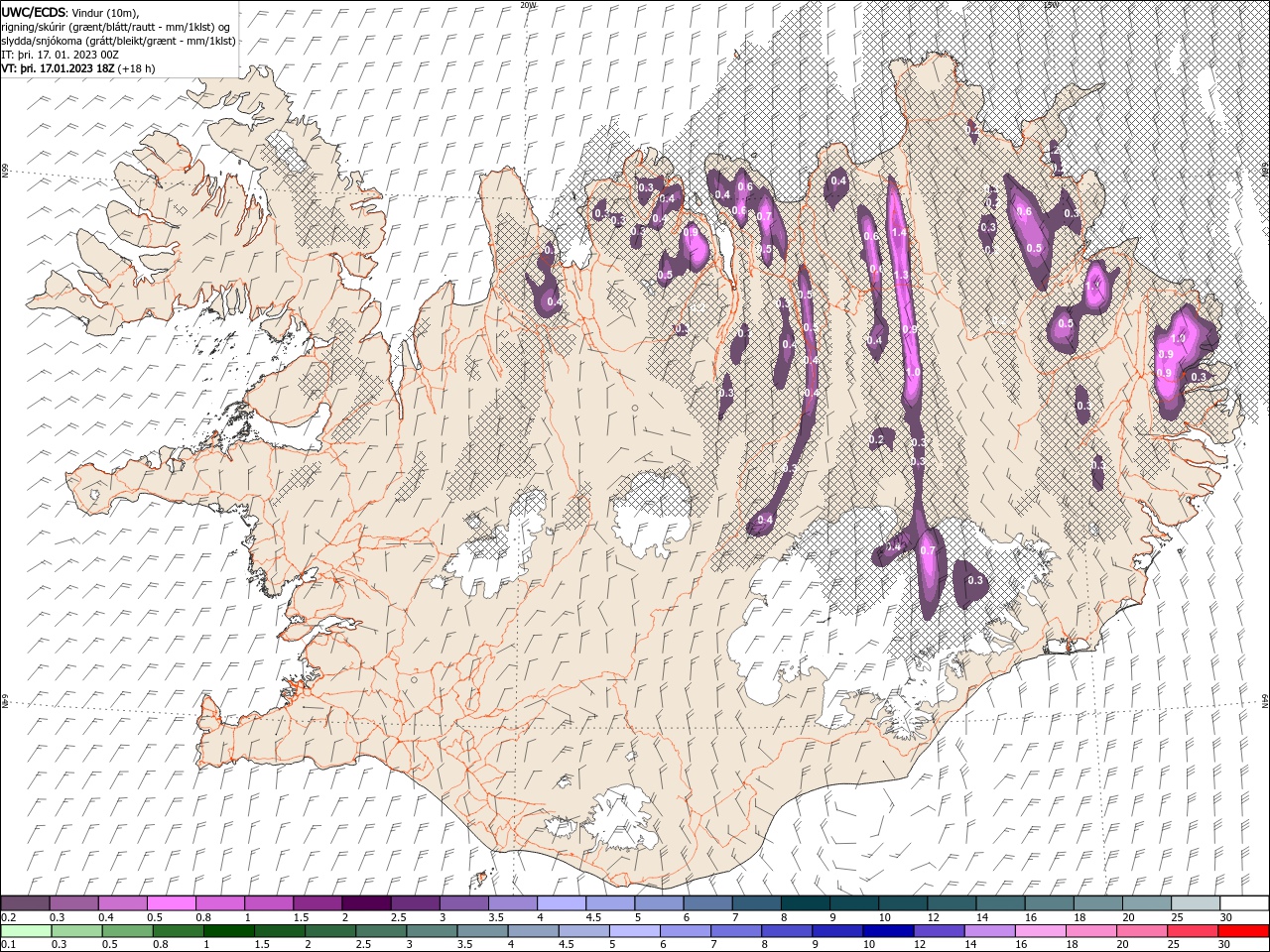Click the bottom legend lilac swatch between 14 and 16
Screen dimensions: 1270x952
click(988, 931)
